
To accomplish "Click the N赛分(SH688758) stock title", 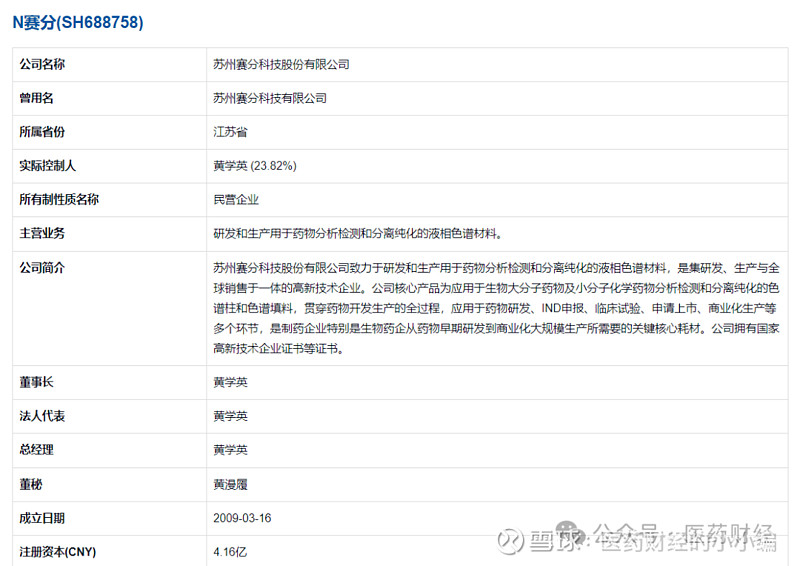I will coord(78,22).
